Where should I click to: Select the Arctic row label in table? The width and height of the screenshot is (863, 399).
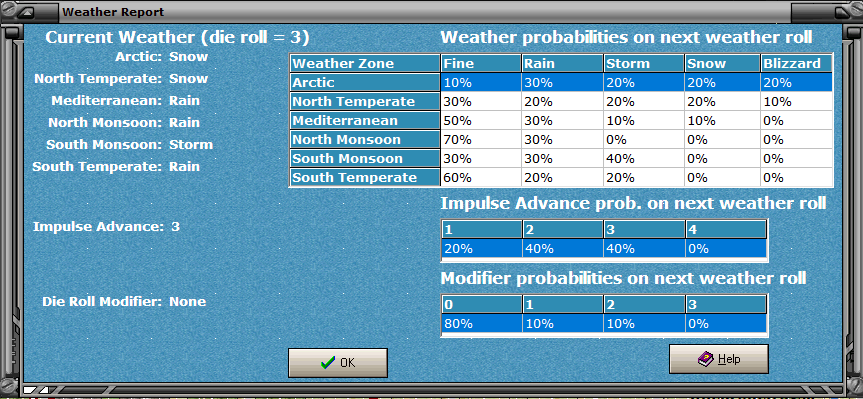(365, 83)
